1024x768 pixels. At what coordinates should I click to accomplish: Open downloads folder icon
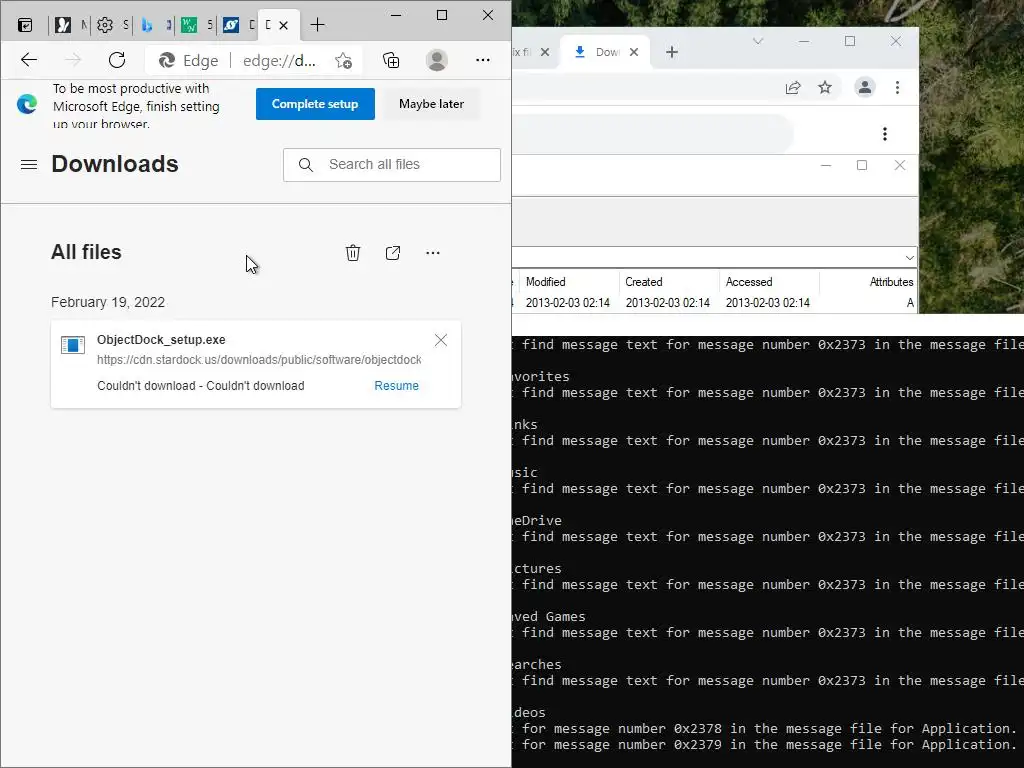(392, 253)
